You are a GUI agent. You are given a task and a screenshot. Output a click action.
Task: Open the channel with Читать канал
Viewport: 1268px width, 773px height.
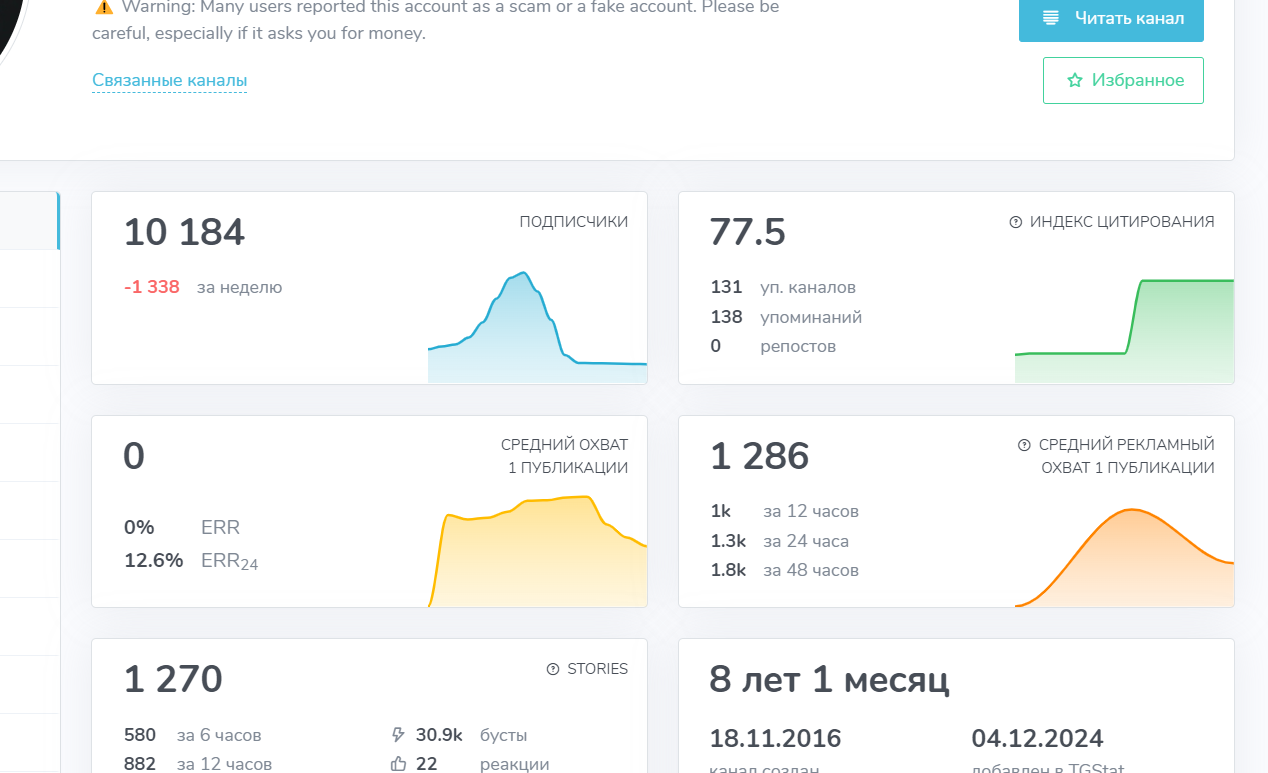point(1111,18)
